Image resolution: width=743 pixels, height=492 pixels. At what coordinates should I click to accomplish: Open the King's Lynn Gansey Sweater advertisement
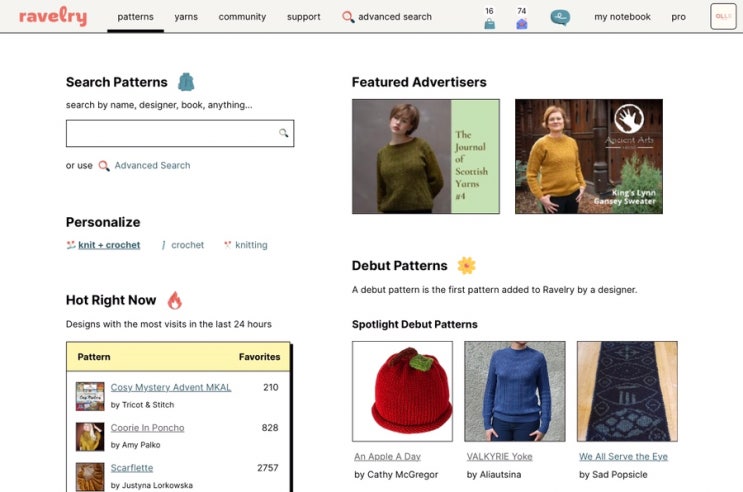[x=589, y=156]
